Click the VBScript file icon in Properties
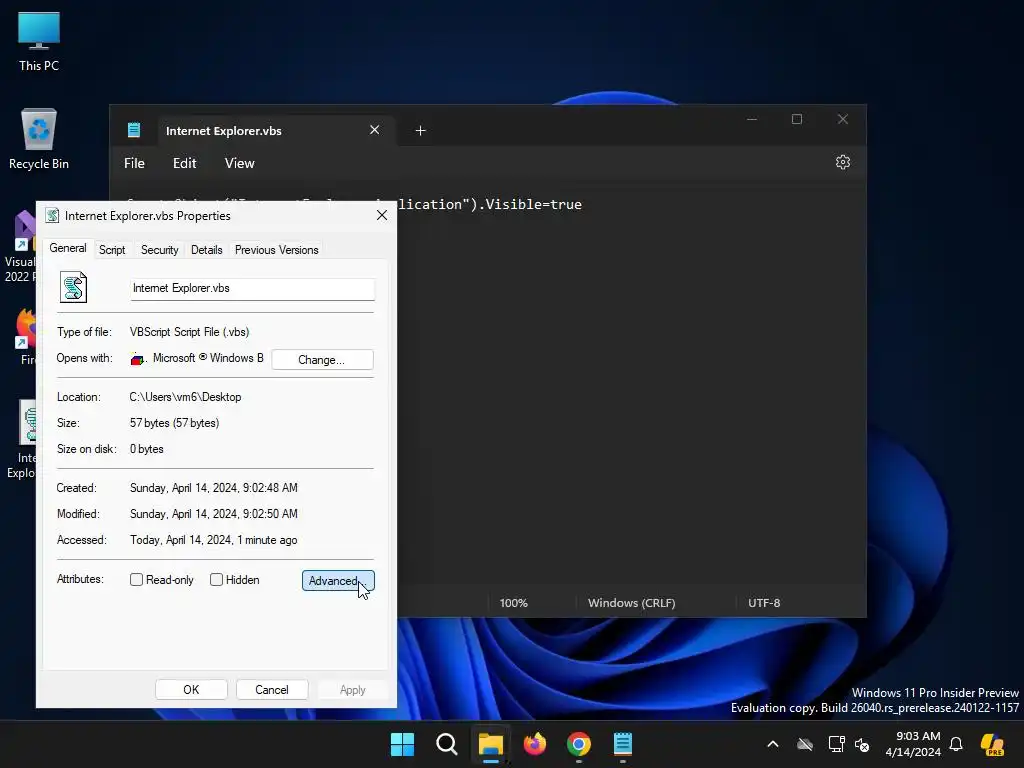 coord(73,287)
